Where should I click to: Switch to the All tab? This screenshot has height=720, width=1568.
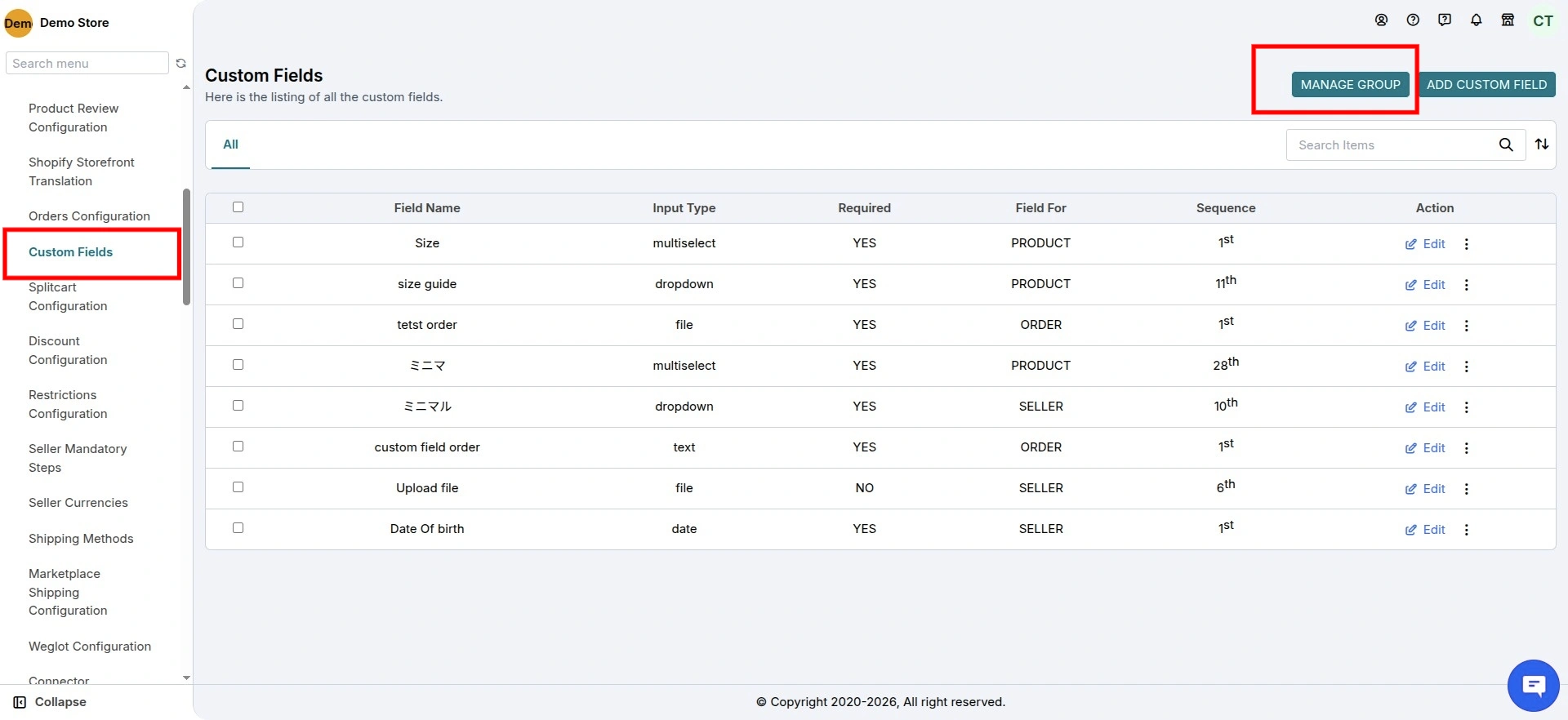pyautogui.click(x=230, y=144)
